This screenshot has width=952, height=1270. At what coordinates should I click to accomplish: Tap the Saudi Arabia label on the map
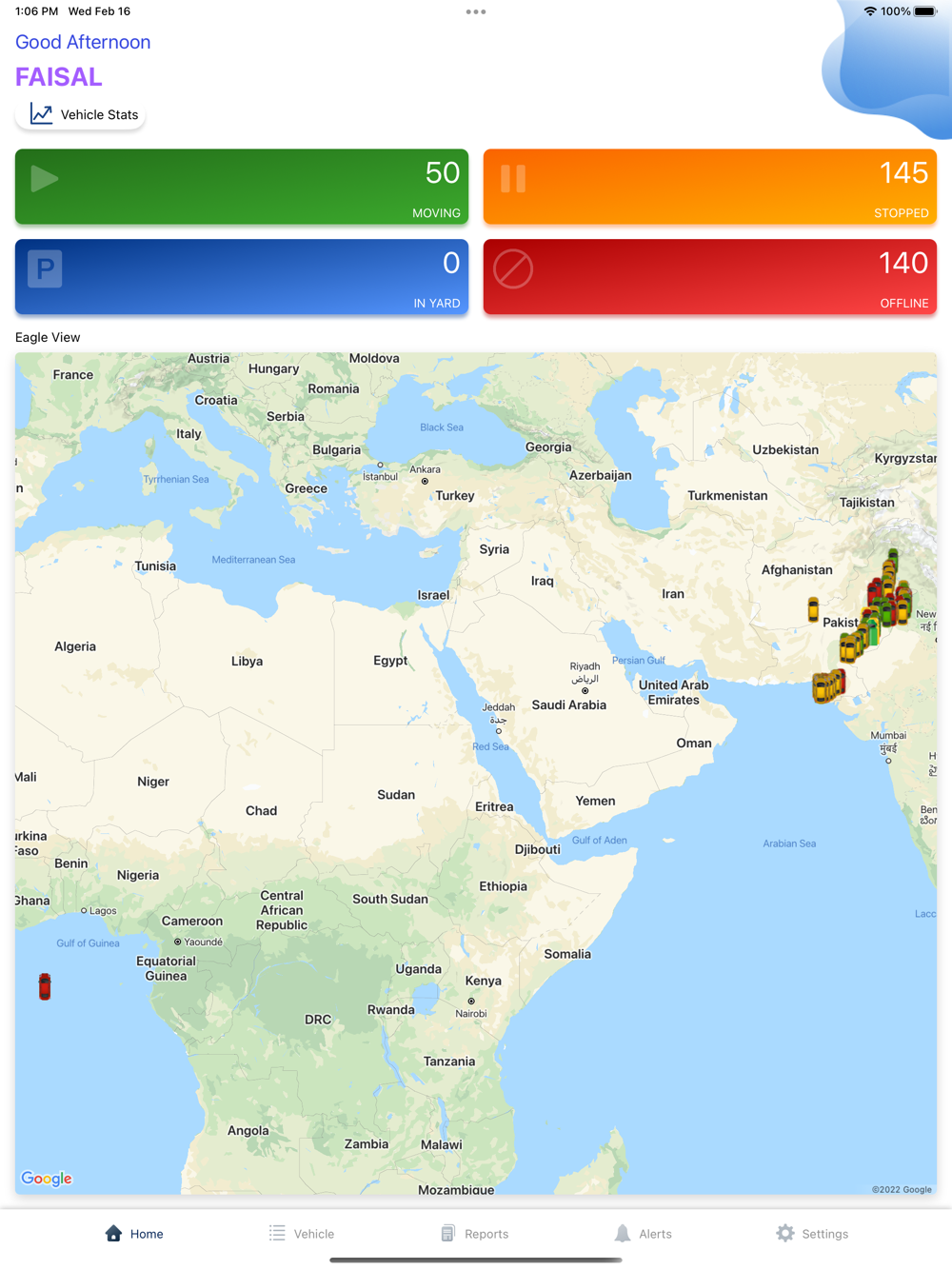568,705
